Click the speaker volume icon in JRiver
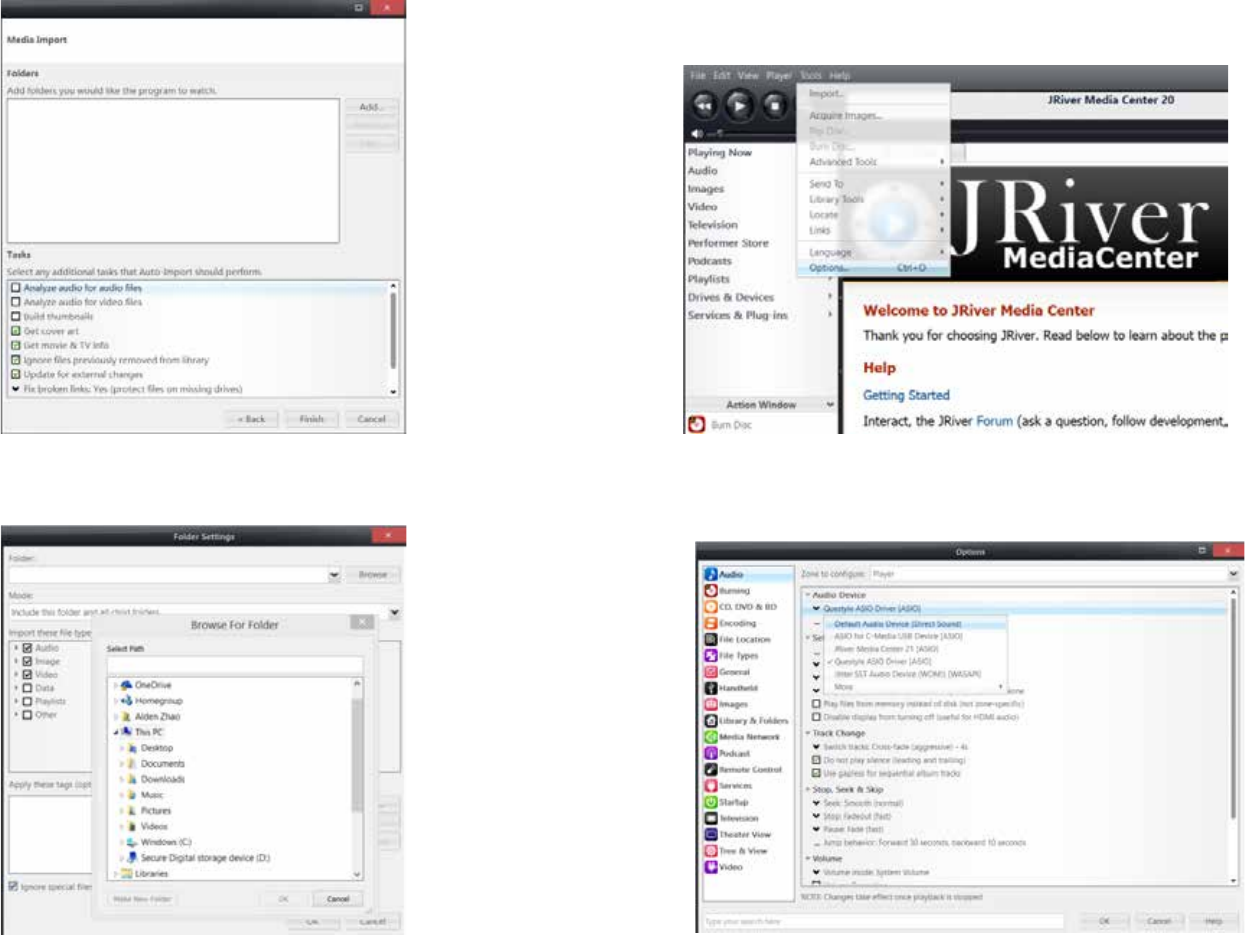The height and width of the screenshot is (935, 1245). (696, 134)
